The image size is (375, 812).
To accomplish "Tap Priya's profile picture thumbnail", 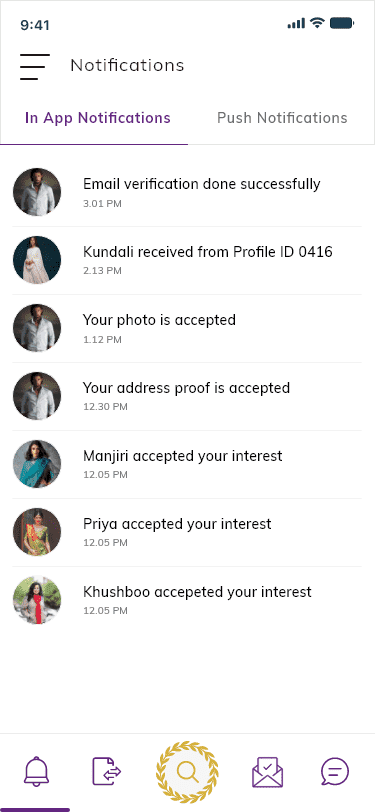I will click(37, 532).
